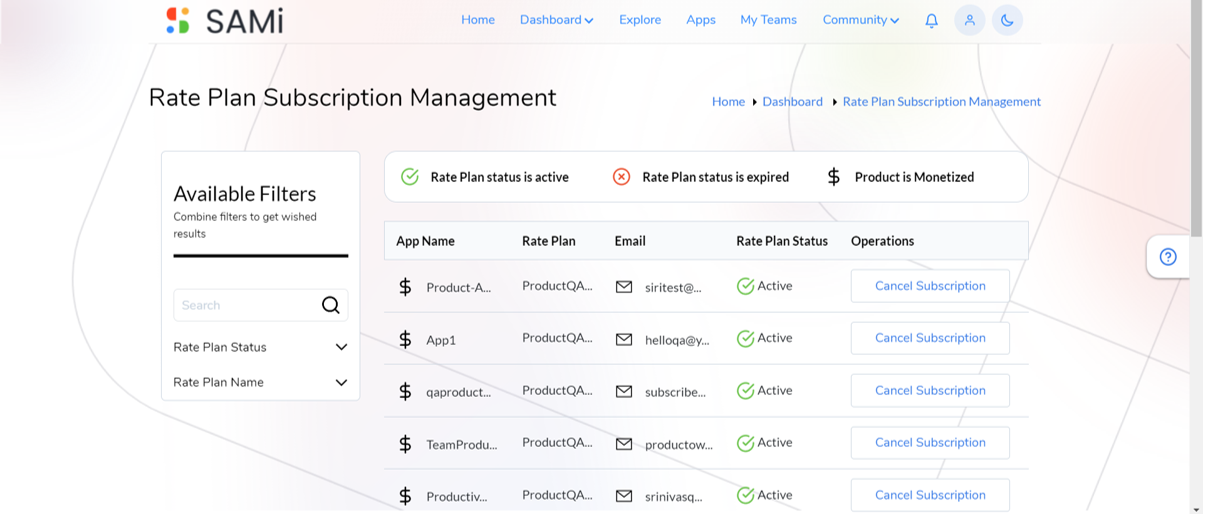
Task: Click the email text siritest@...
Action: pos(673,288)
